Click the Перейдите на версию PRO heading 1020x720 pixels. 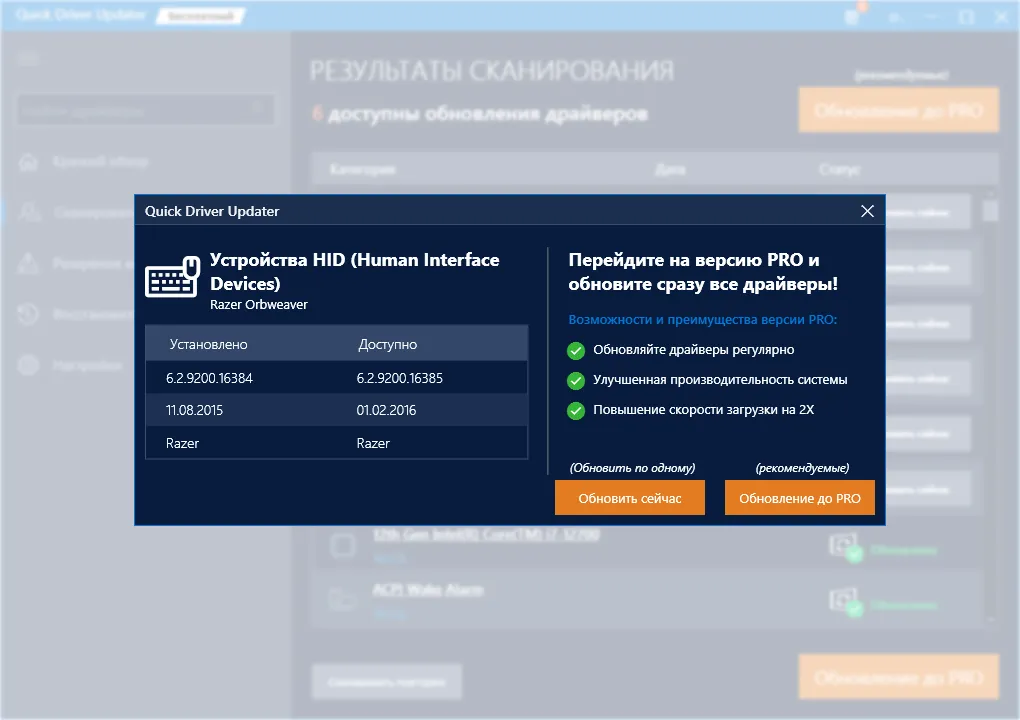pyautogui.click(x=703, y=271)
